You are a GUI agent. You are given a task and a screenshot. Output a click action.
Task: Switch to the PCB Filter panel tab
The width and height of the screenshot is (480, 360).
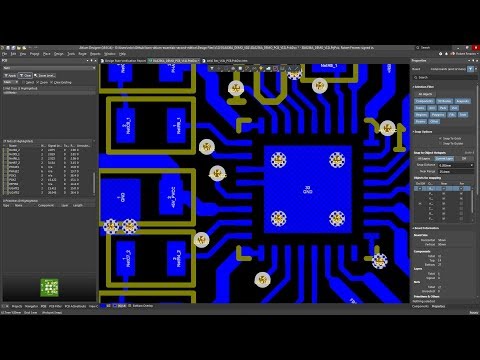(55, 306)
